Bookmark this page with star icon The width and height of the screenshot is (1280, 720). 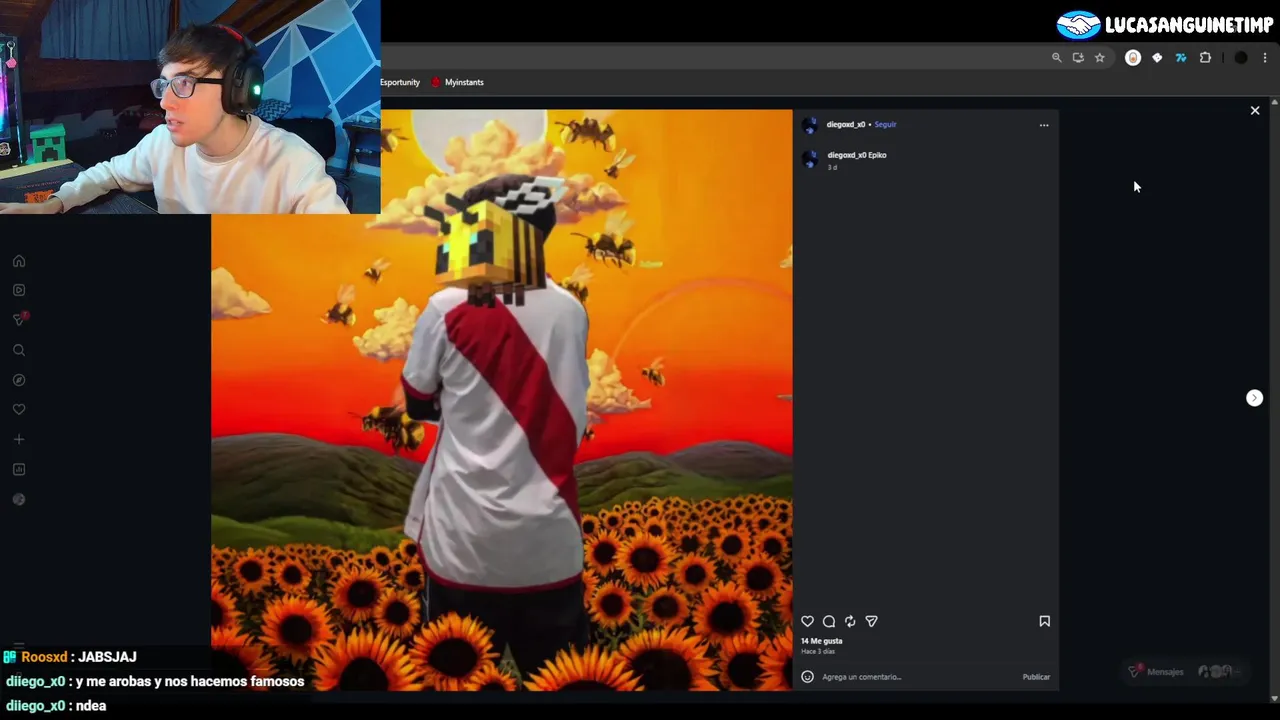[1100, 58]
